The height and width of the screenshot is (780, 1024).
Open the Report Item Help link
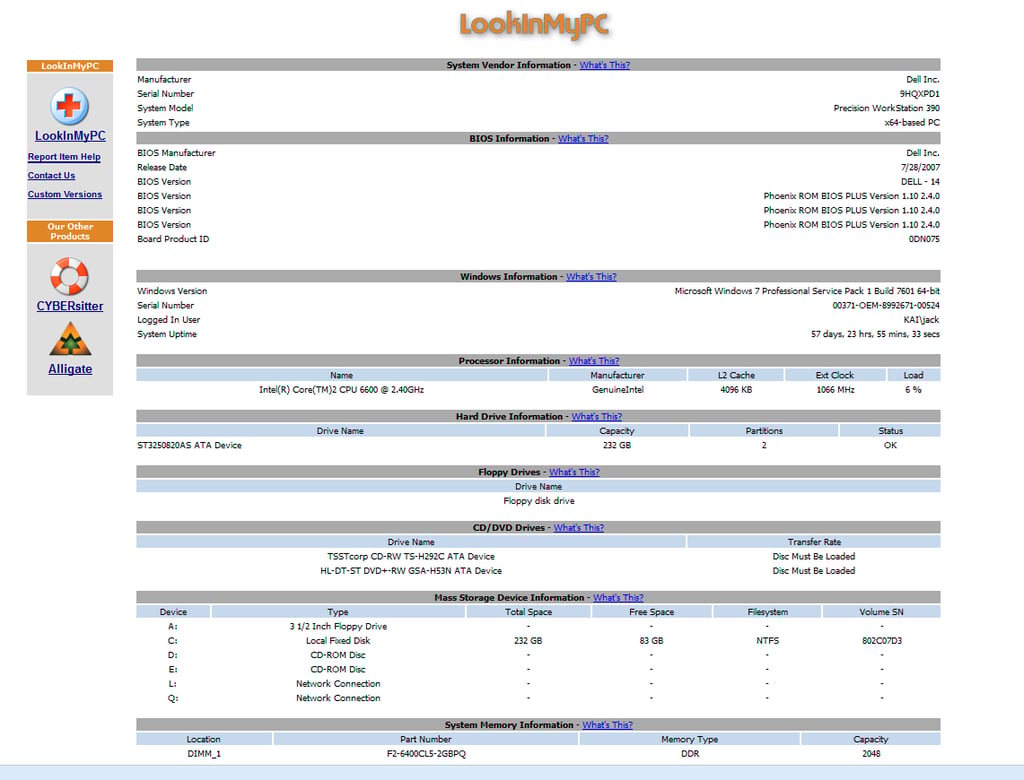(x=64, y=157)
